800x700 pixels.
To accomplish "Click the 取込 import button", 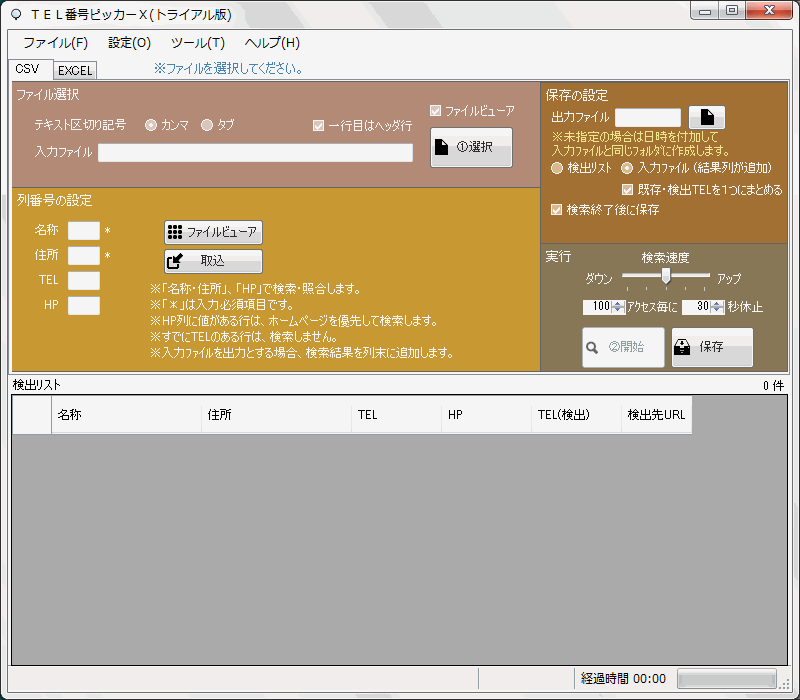I will tap(213, 261).
